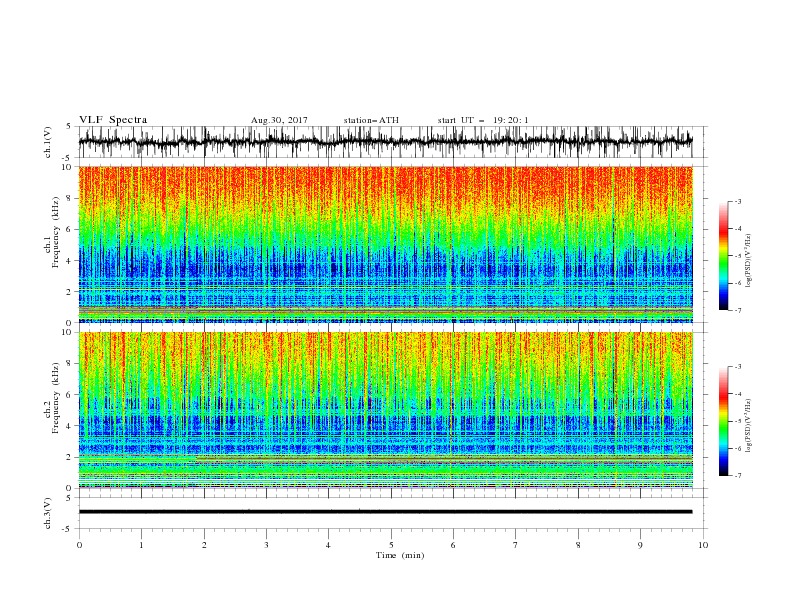Select the "-3" tick on upper colorbar
Viewport: 792px width, 612px height.
coord(737,201)
